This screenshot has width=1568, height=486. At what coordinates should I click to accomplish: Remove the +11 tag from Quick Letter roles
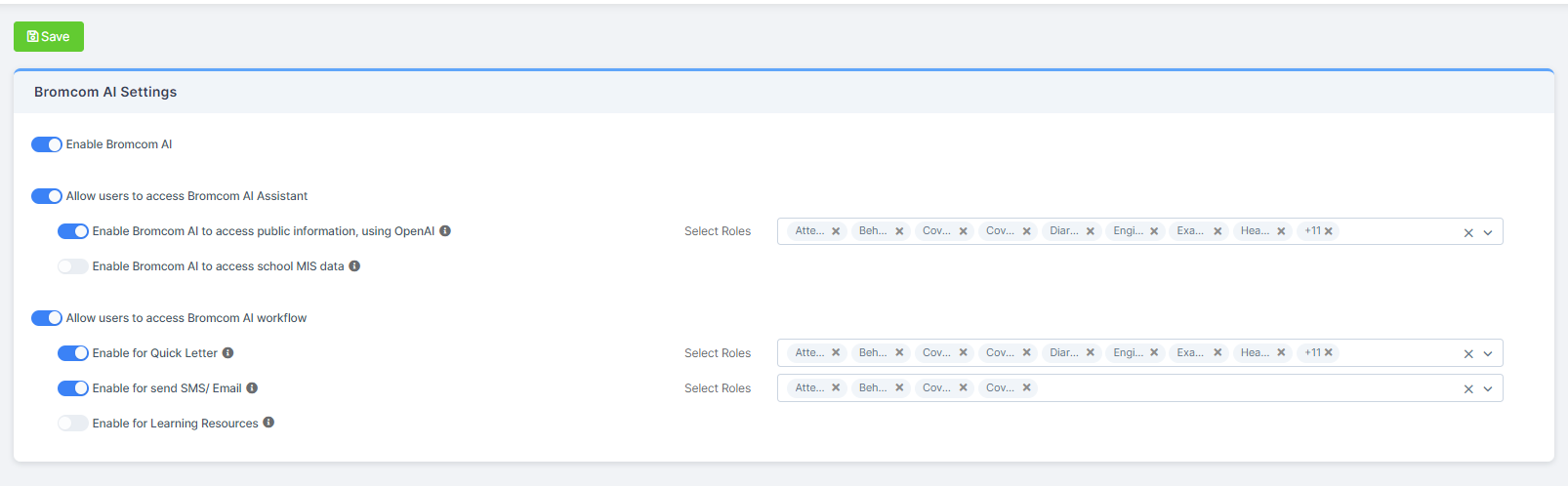point(1329,352)
